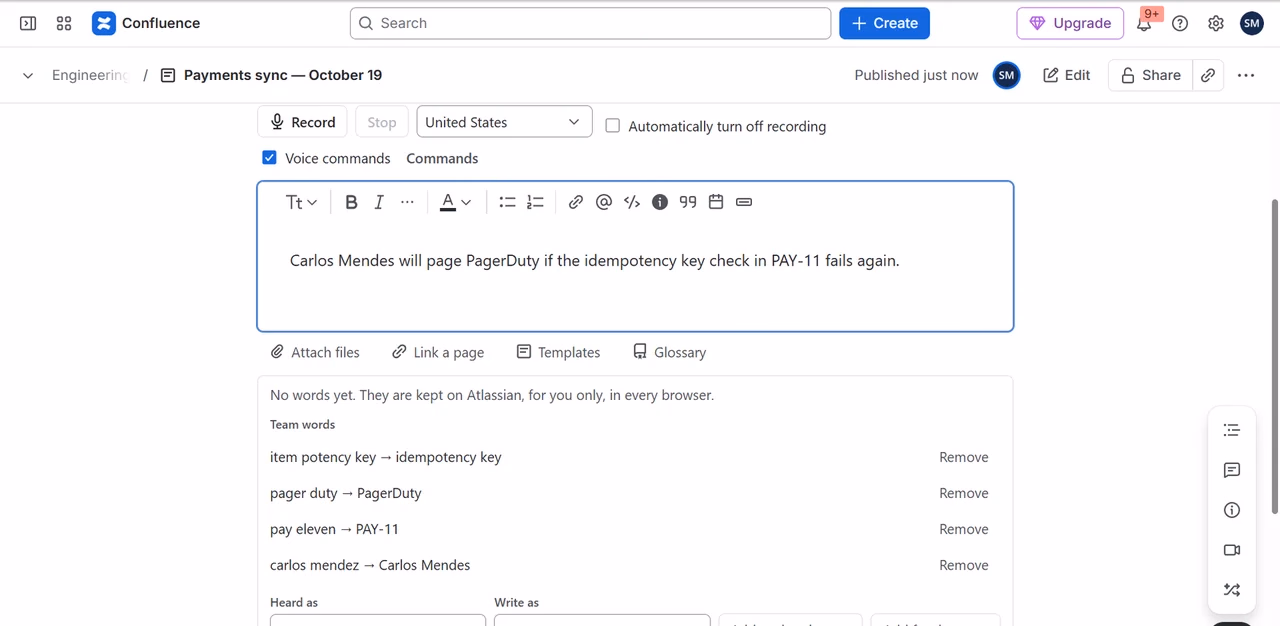1280x626 pixels.
Task: Copy the page link icon
Action: click(1208, 75)
